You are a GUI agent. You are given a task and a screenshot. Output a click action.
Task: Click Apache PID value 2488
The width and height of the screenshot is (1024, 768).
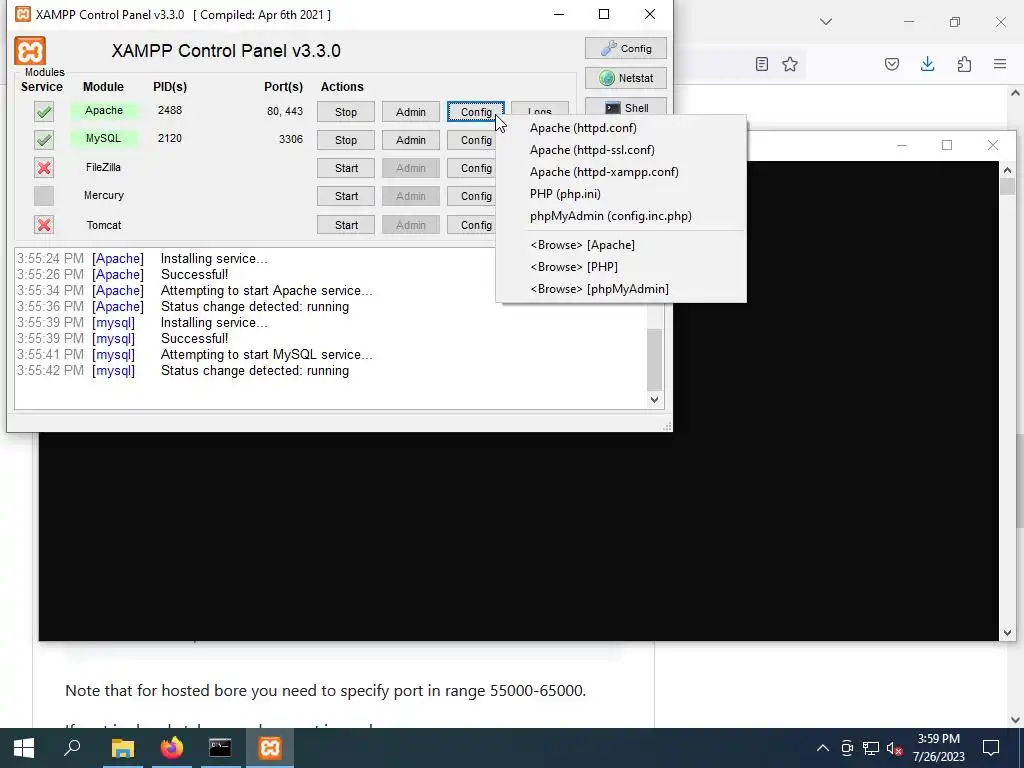point(170,110)
